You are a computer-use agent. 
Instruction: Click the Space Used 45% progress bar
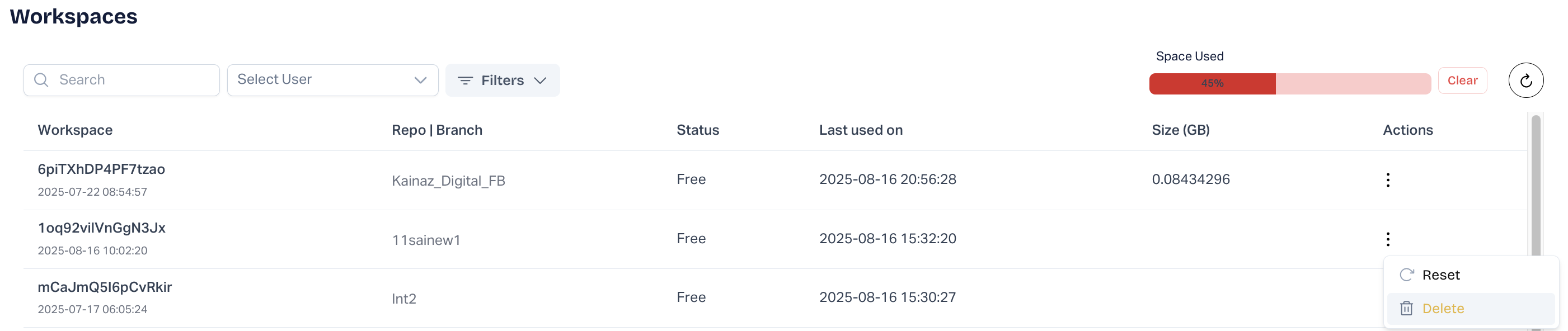coord(1289,83)
